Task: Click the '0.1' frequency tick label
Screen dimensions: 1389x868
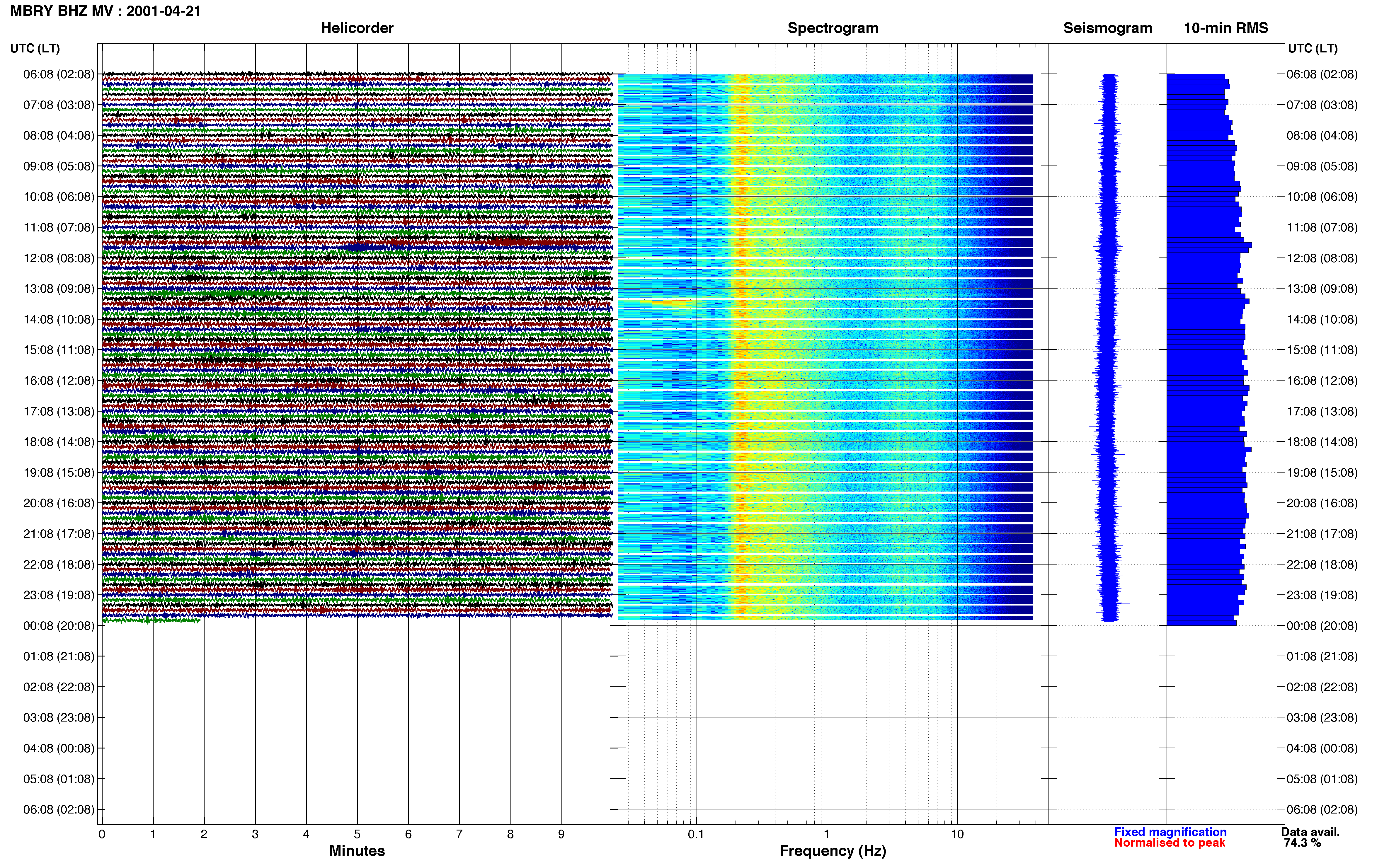Action: coord(696,834)
